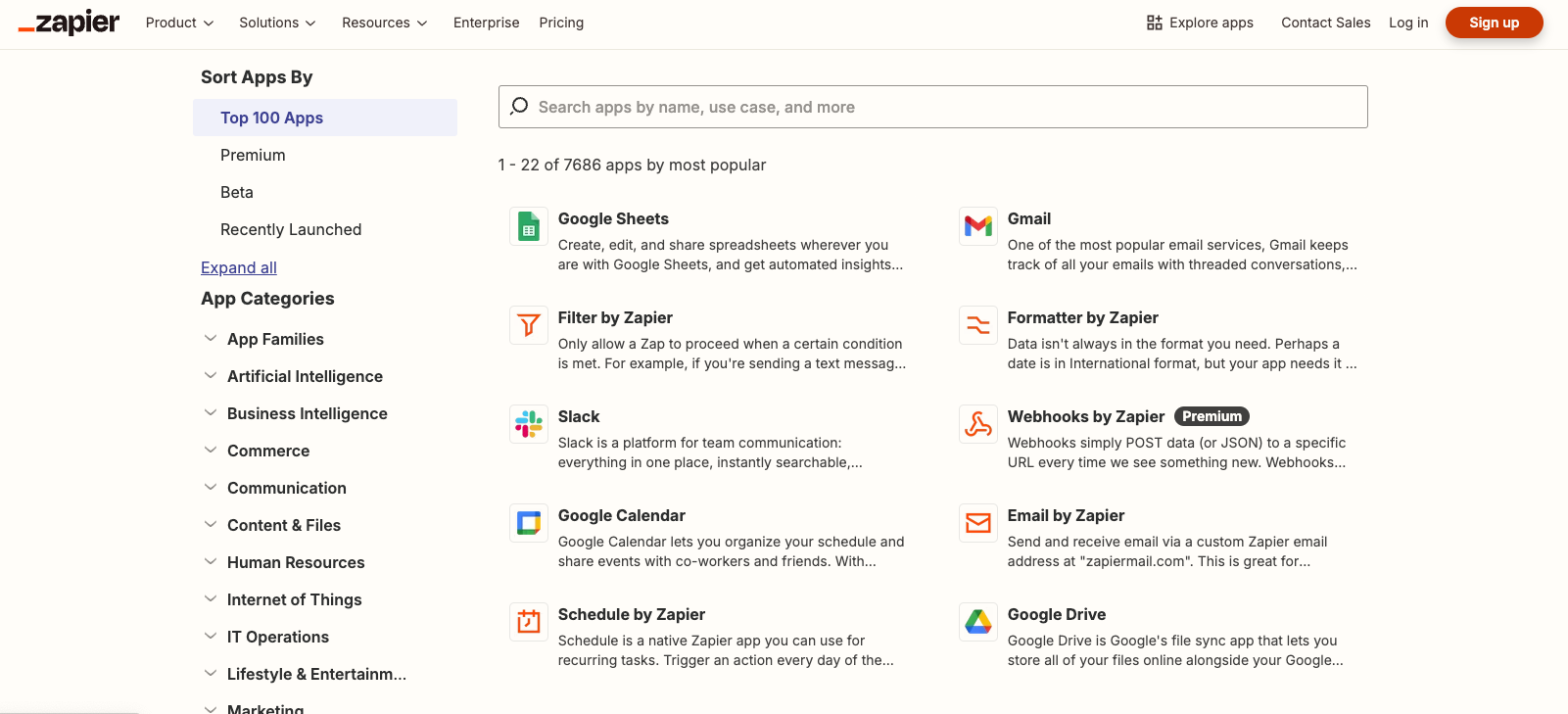Screen dimensions: 1568x714
Task: Click the Zapier logo
Action: (x=69, y=23)
